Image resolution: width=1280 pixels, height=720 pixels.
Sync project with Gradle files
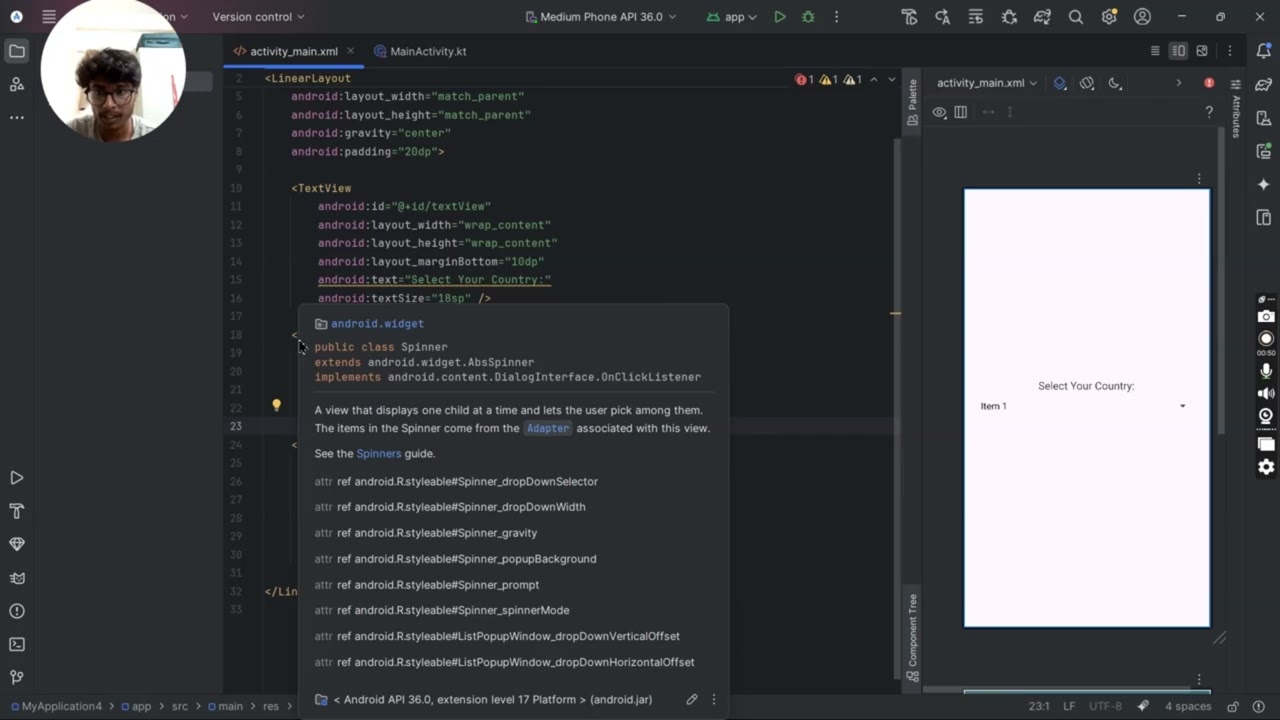1042,17
